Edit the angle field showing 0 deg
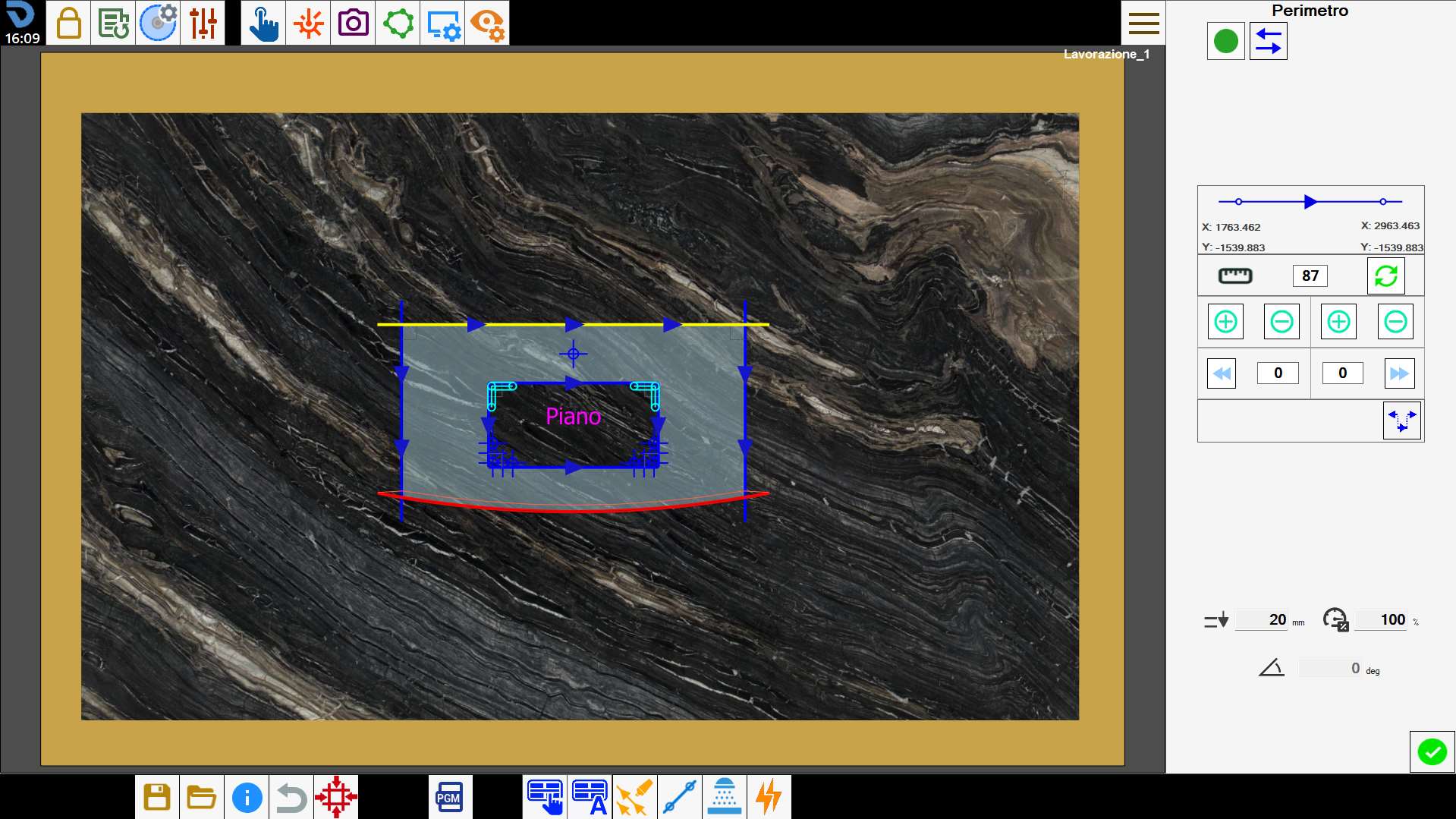Screen dimensions: 1456x819 pos(1330,669)
